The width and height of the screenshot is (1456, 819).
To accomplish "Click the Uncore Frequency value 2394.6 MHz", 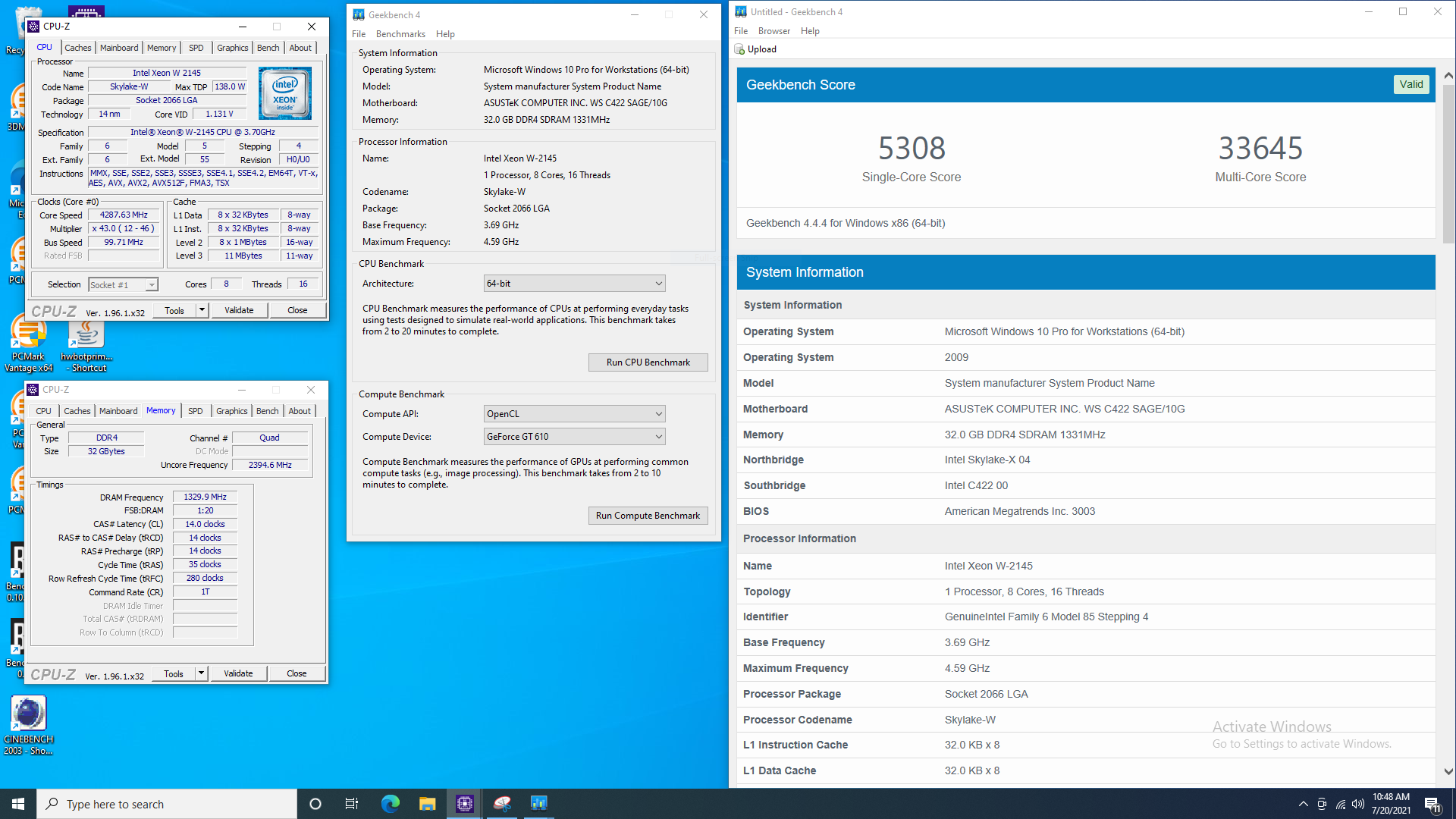I will (270, 465).
